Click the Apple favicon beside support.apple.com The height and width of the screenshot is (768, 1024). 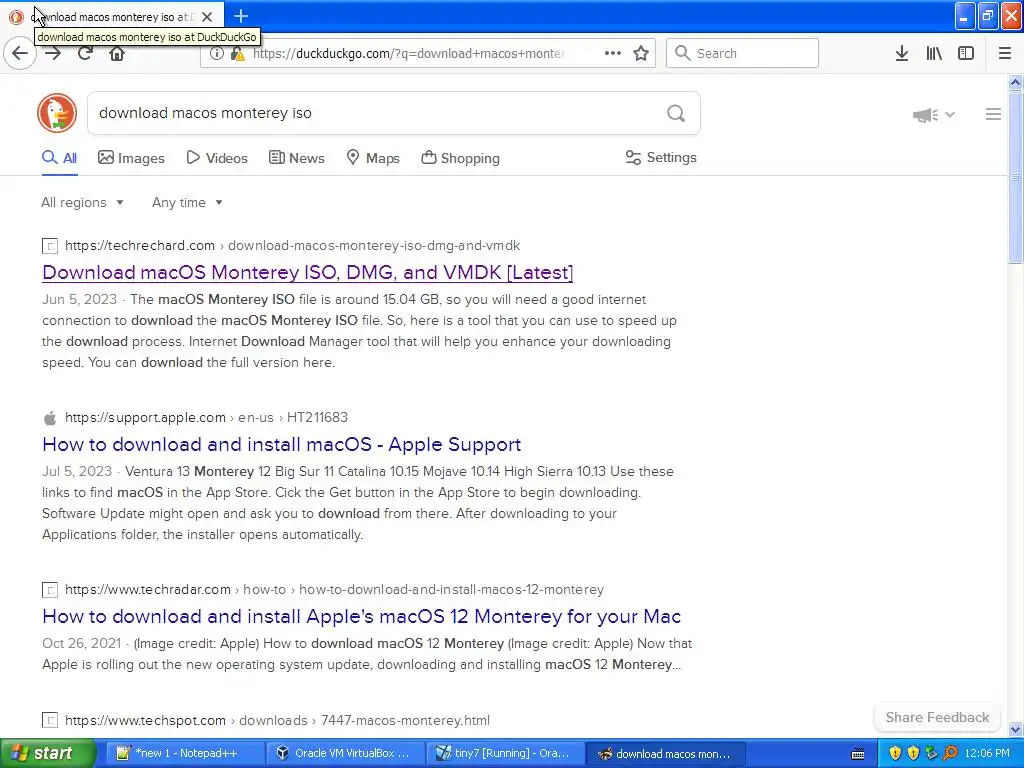(x=50, y=418)
